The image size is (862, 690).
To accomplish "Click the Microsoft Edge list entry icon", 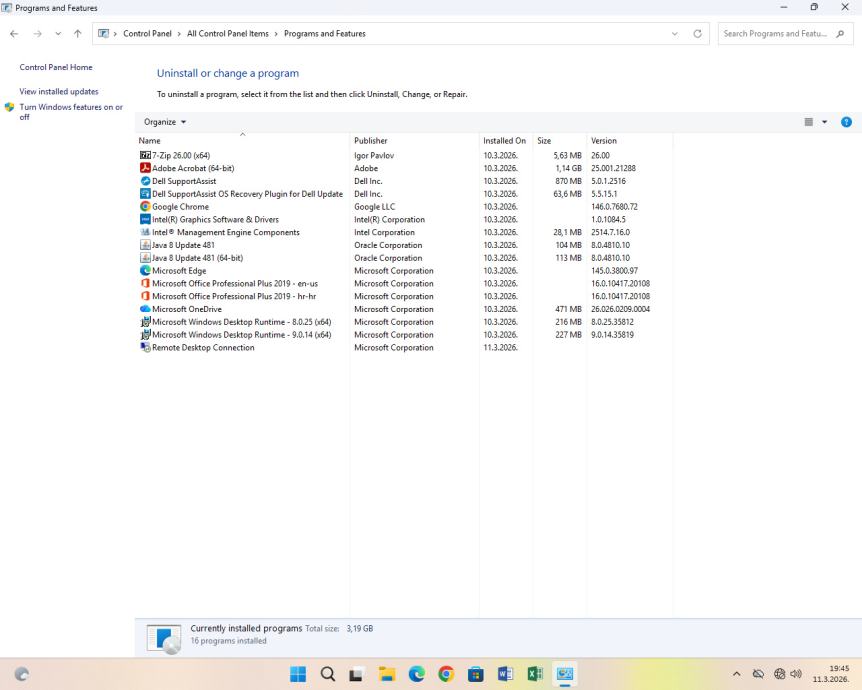I will (145, 271).
